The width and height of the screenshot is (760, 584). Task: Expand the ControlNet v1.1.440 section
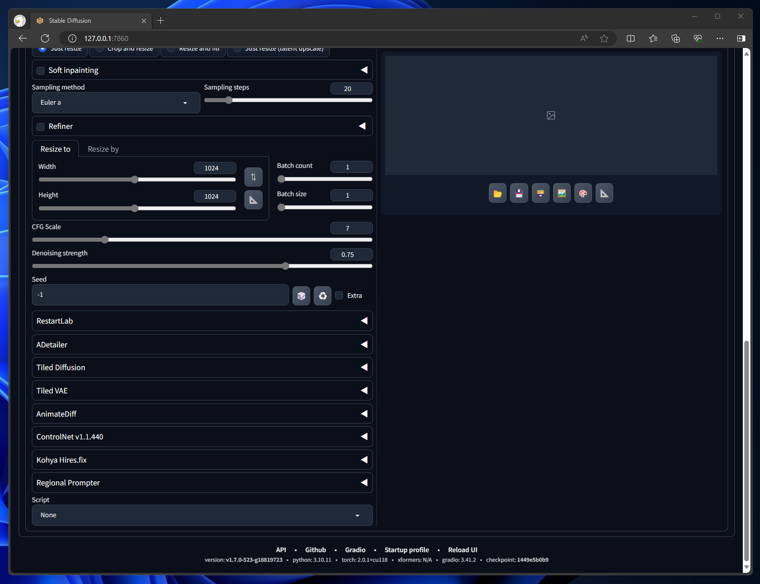[202, 437]
